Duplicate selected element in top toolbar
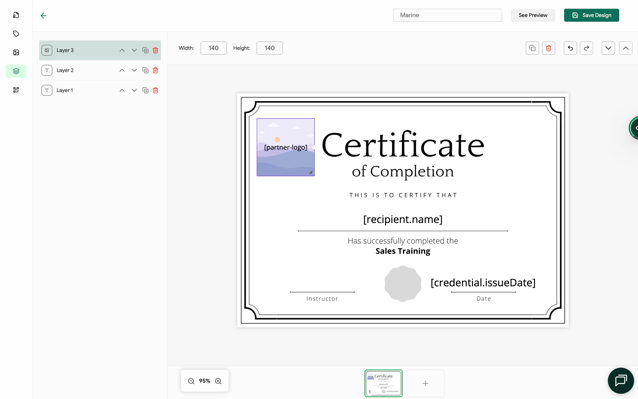This screenshot has height=399, width=638. tap(532, 48)
